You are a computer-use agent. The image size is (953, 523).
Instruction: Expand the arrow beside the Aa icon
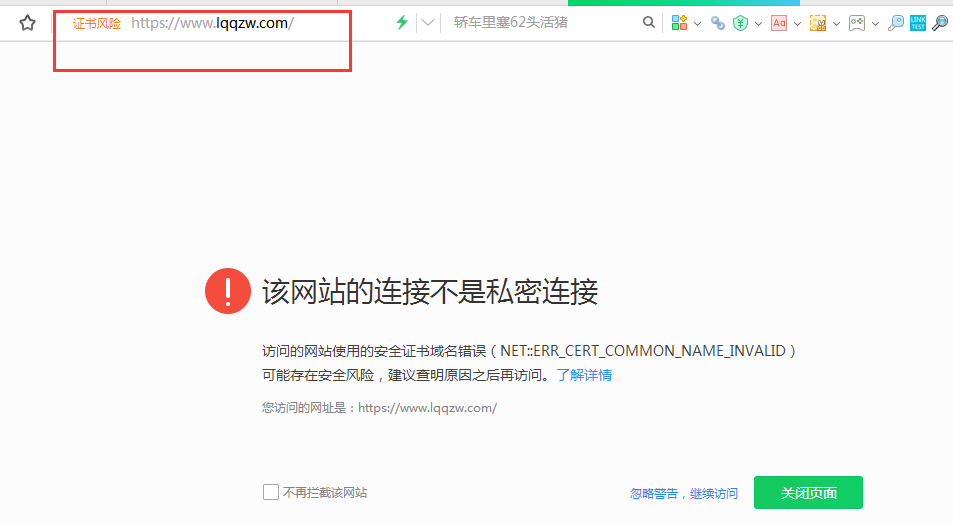(x=797, y=24)
